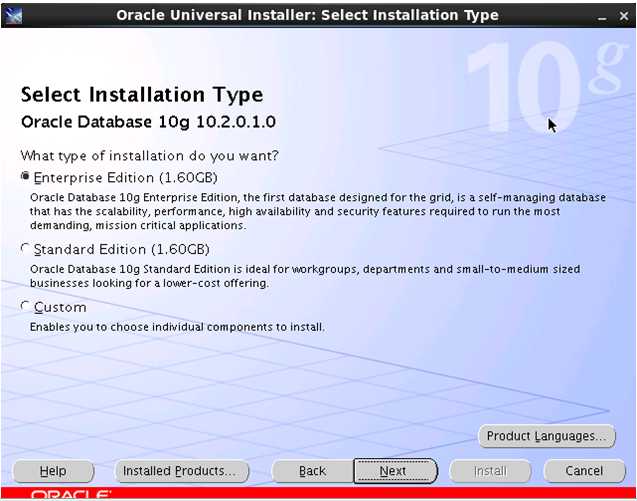Proceed with the Next button

(395, 471)
